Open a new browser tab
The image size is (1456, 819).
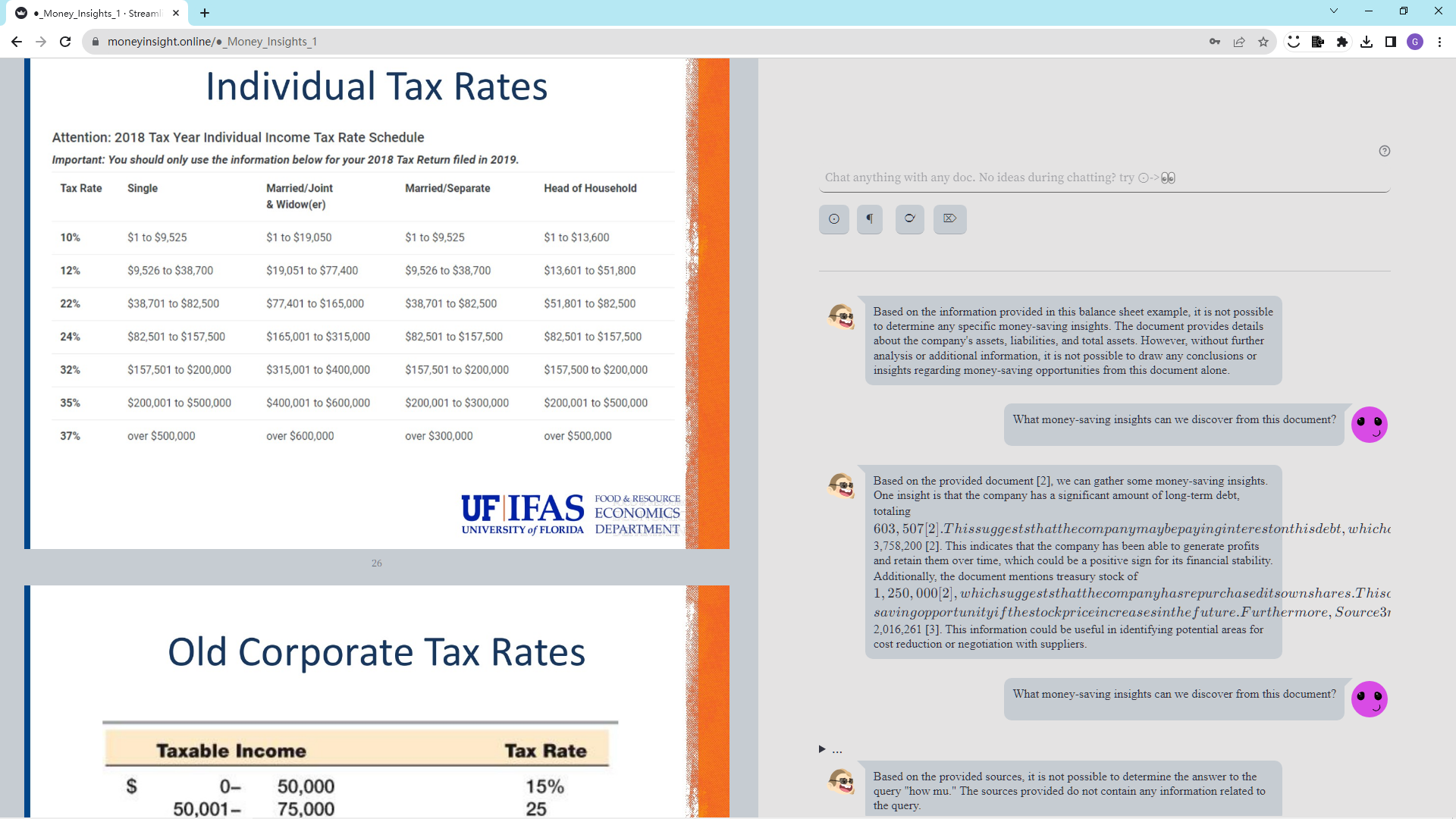205,13
